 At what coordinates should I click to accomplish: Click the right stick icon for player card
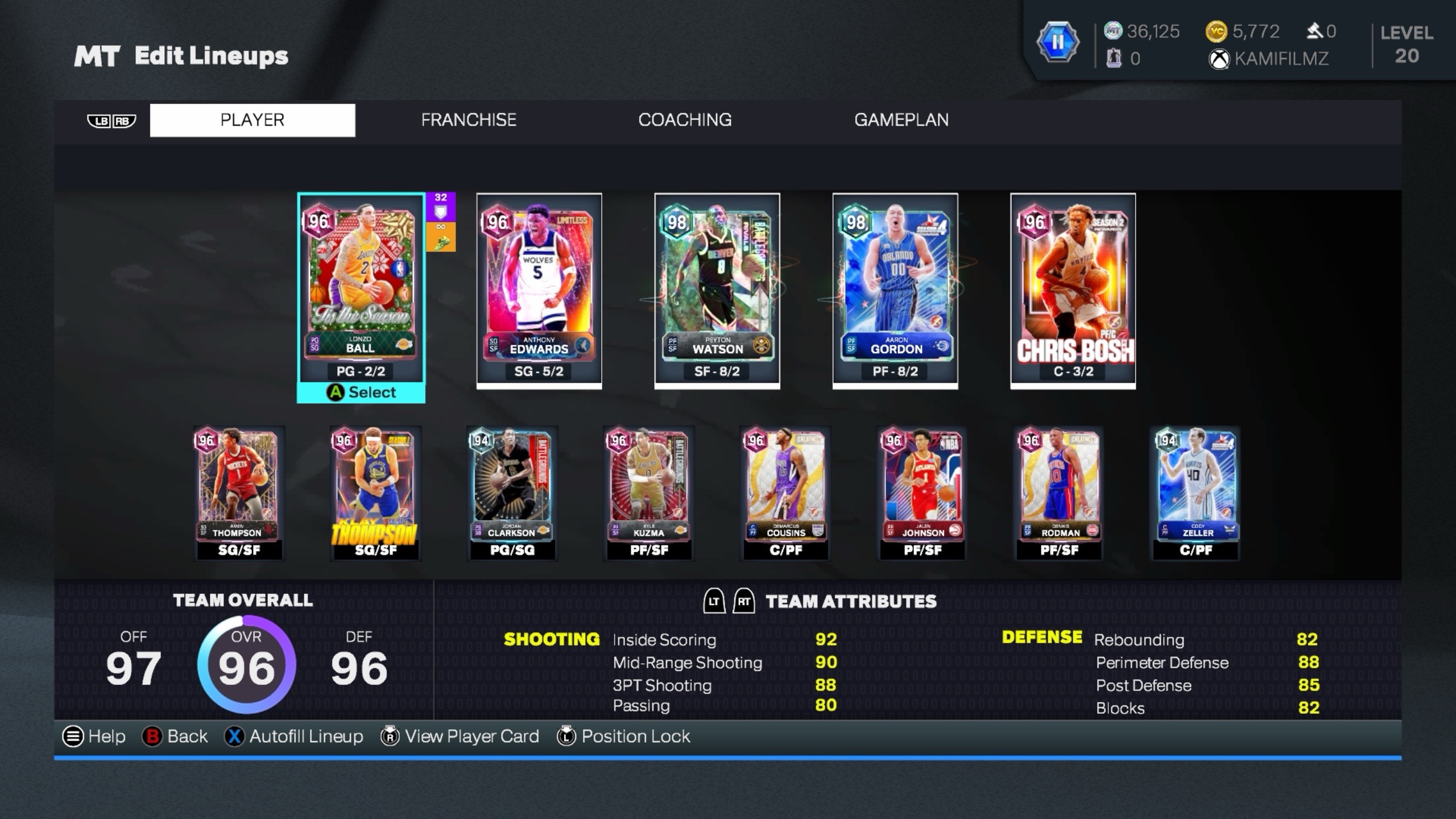click(390, 736)
